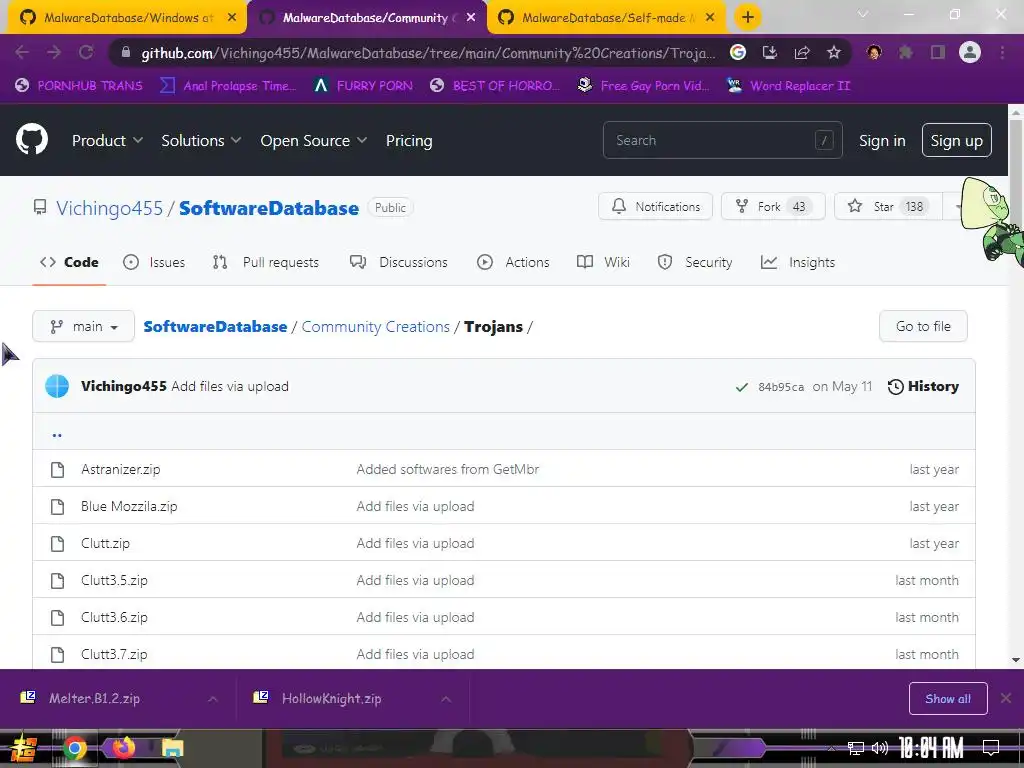Click the Pricing link
This screenshot has width=1024, height=768.
point(409,140)
